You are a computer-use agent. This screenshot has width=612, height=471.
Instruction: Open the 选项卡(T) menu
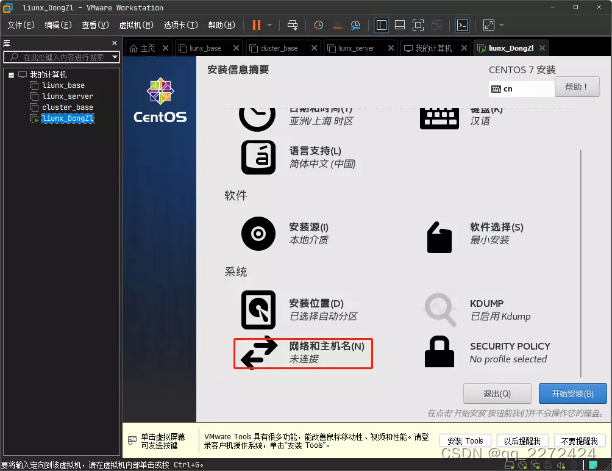(181, 25)
